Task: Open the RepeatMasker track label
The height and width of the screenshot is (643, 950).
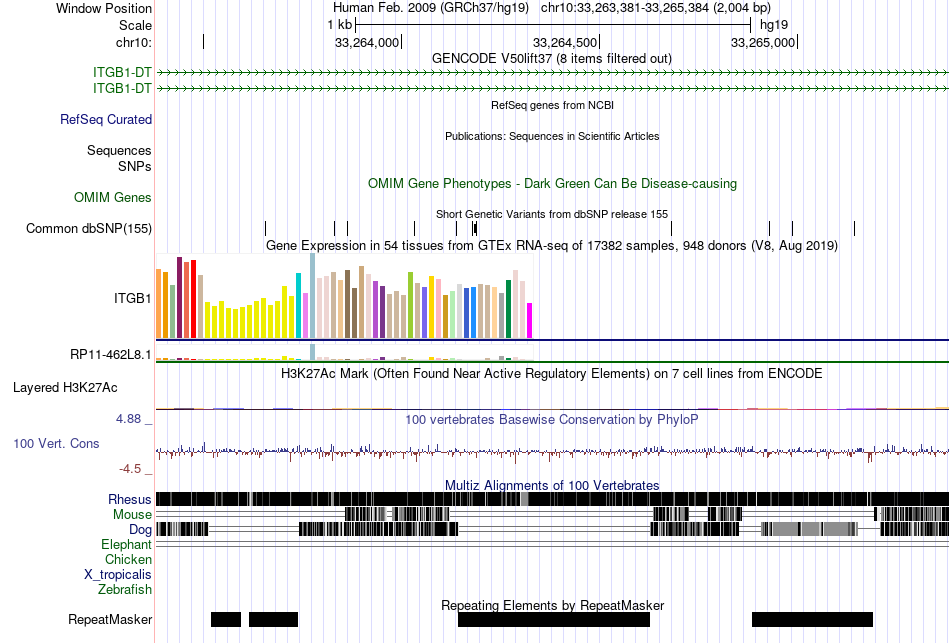Action: click(110, 619)
